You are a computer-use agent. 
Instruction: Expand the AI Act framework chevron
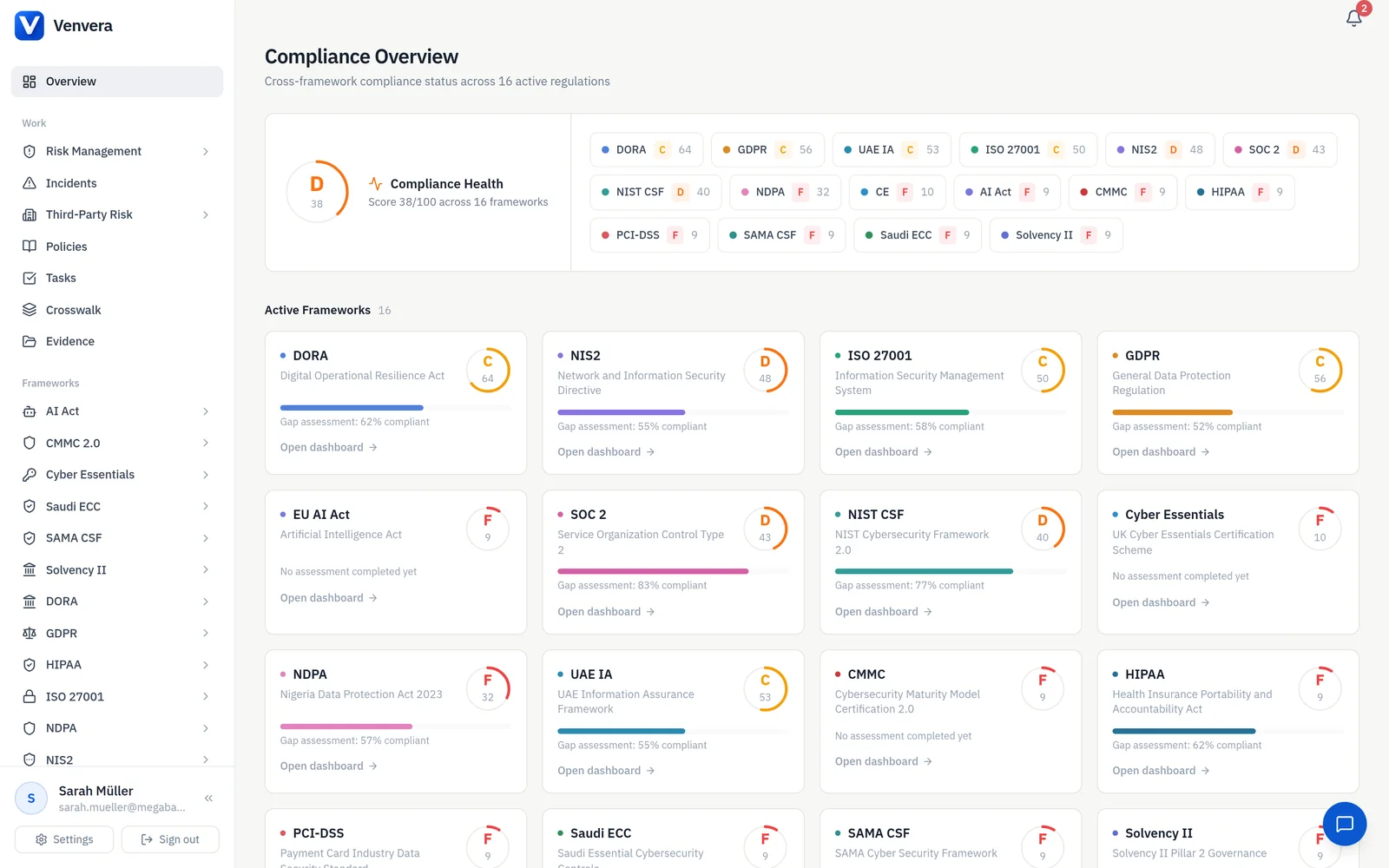tap(206, 411)
